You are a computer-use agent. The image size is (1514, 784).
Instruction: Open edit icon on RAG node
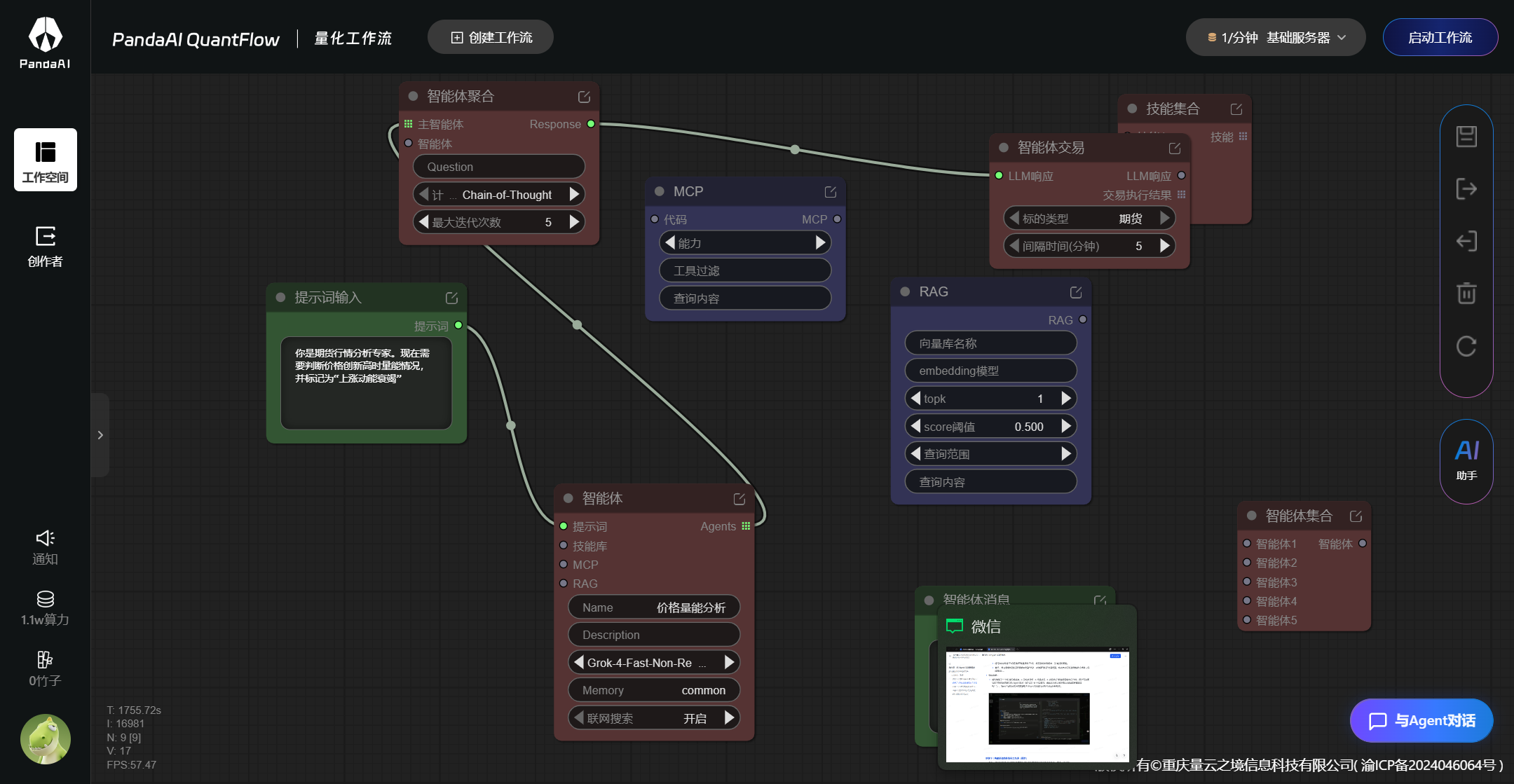pyautogui.click(x=1076, y=292)
